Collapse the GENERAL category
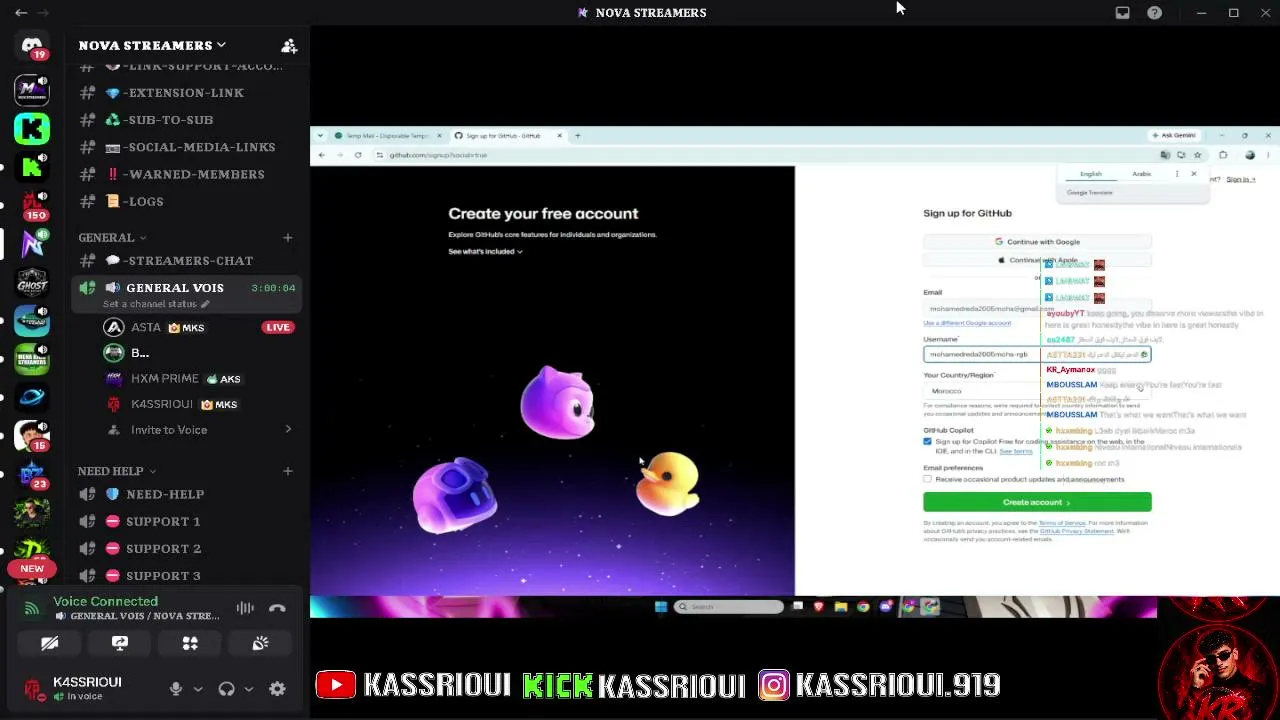This screenshot has width=1280, height=720. [112, 238]
